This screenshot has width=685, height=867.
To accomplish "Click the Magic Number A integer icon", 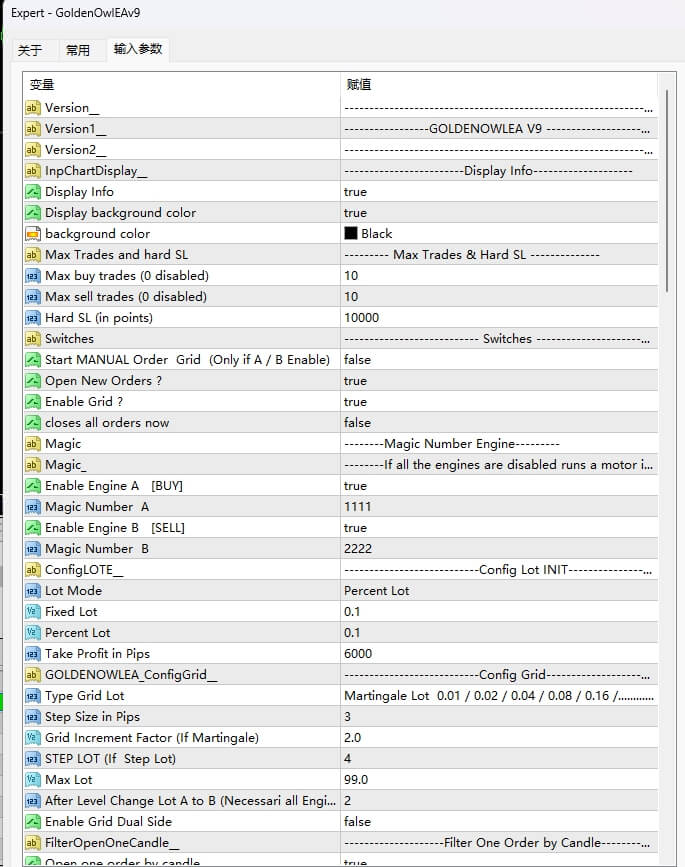I will pos(33,507).
